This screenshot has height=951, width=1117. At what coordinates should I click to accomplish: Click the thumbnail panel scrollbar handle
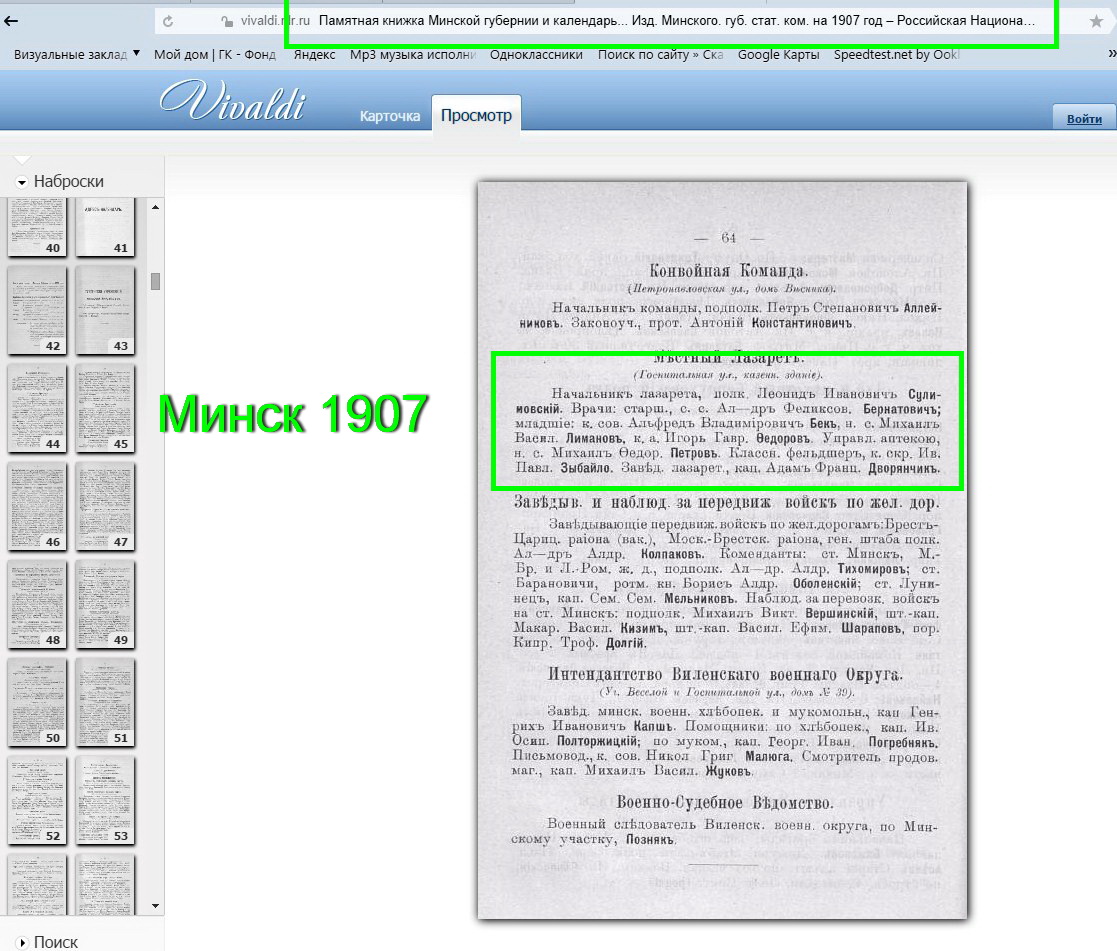155,281
